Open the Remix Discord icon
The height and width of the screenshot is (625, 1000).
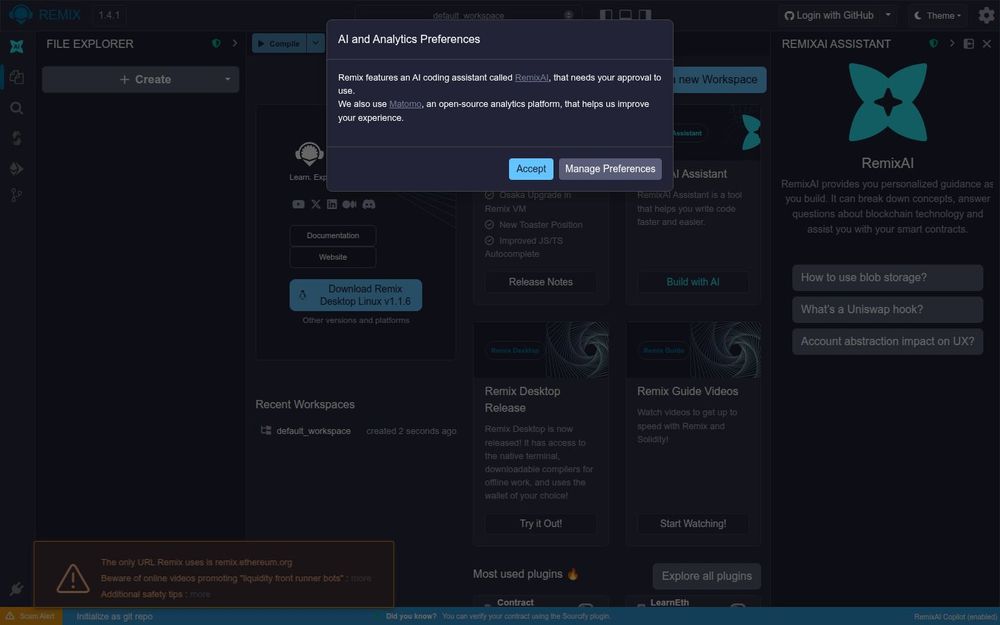(x=369, y=204)
